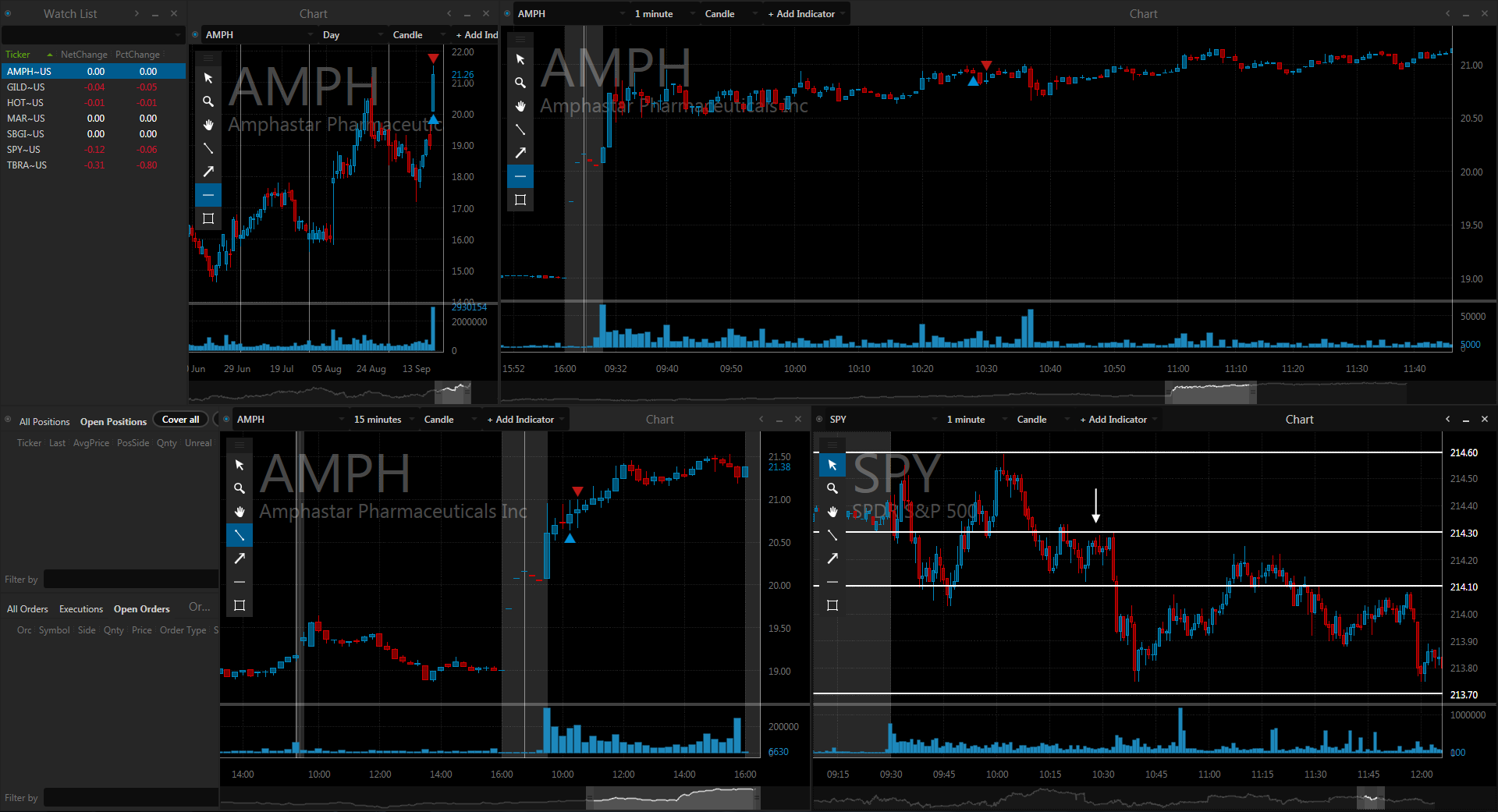Select horizontal line tool in SPY chart

point(832,582)
